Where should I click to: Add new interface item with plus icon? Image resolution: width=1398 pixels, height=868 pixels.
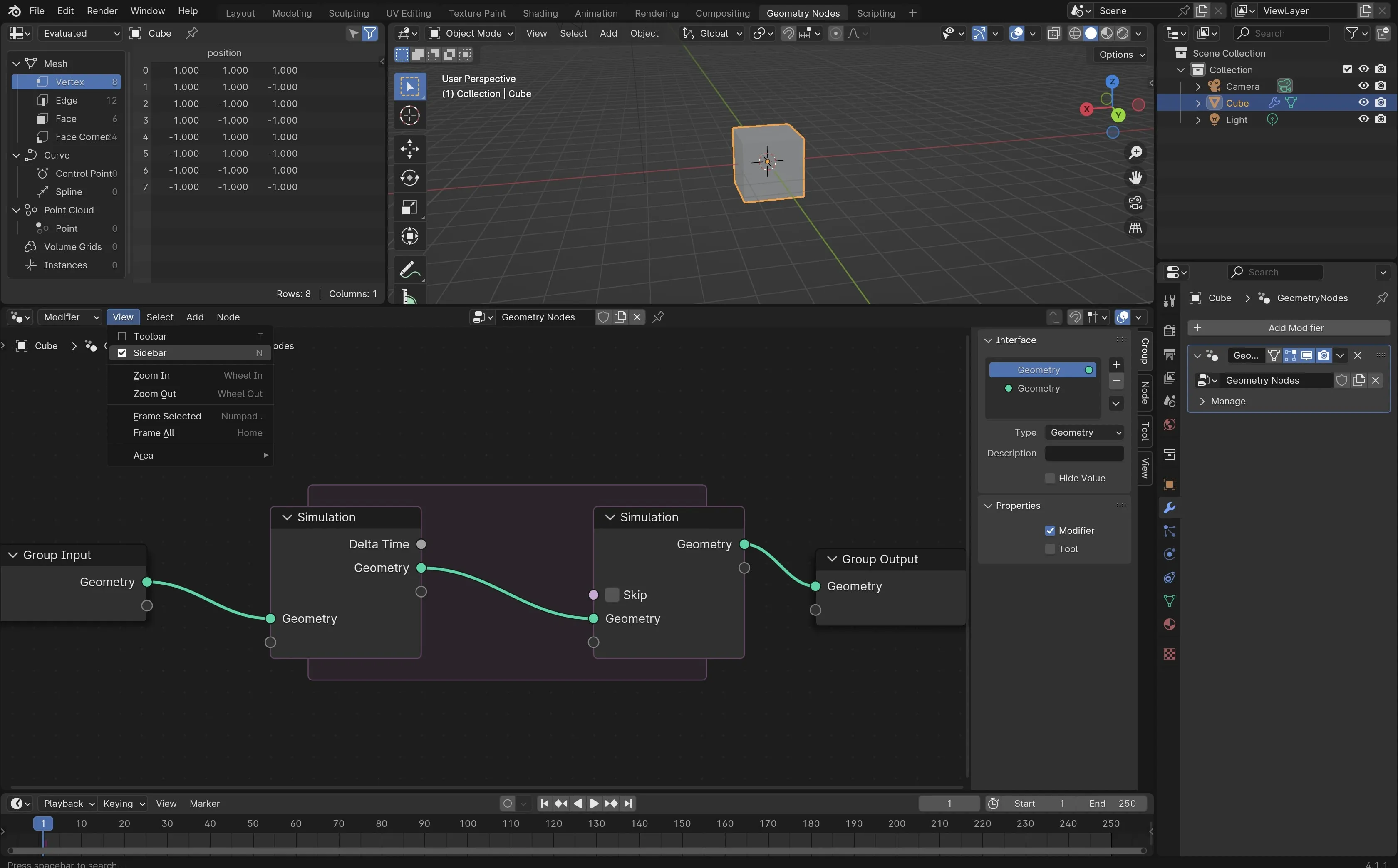pos(1115,365)
